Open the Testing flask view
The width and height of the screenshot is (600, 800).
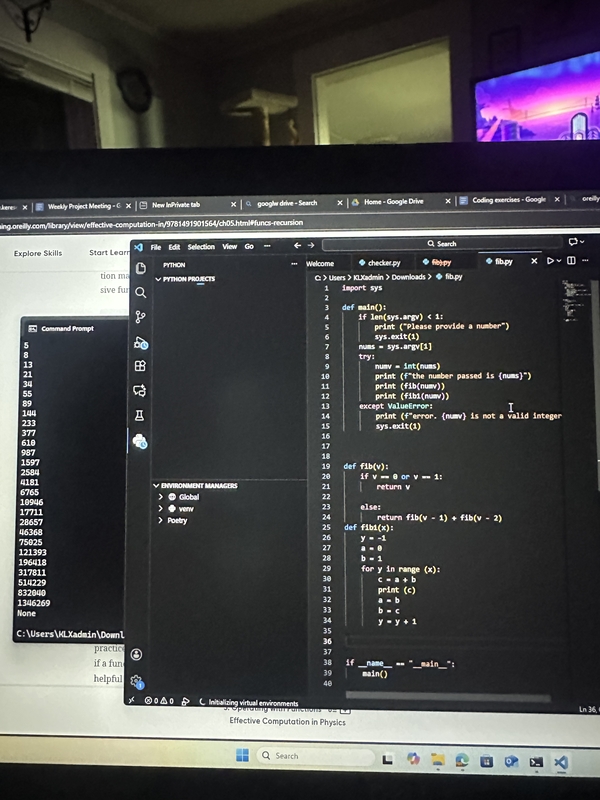click(140, 415)
